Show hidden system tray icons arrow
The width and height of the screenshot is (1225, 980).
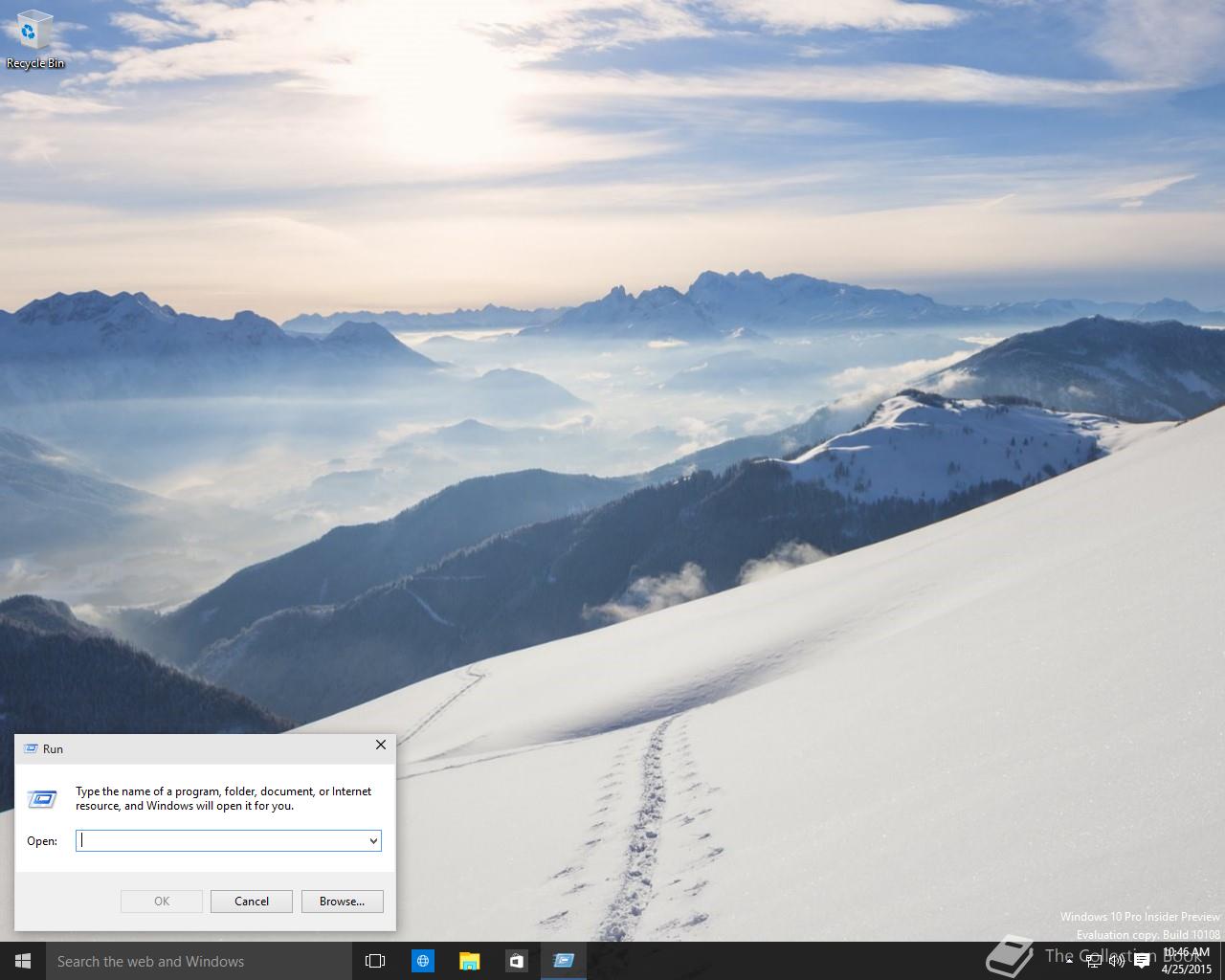(x=1070, y=961)
